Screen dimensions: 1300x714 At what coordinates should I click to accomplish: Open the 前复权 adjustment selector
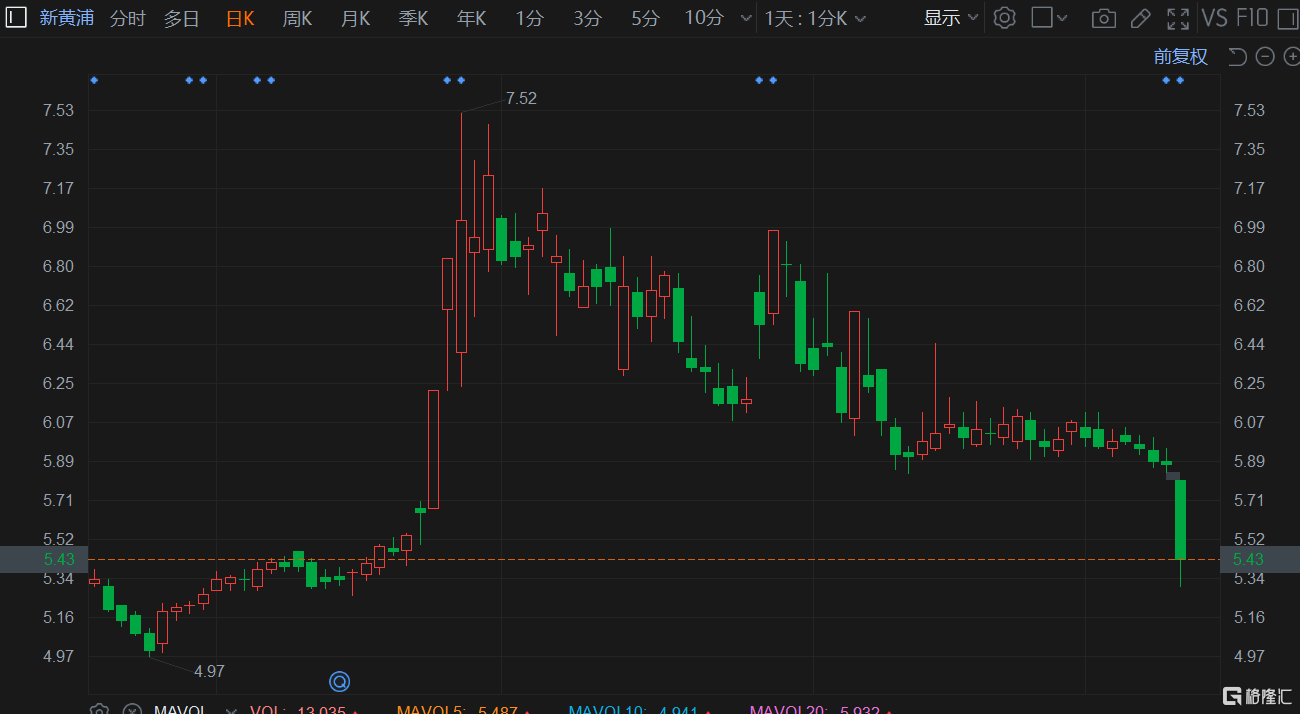pyautogui.click(x=1181, y=57)
